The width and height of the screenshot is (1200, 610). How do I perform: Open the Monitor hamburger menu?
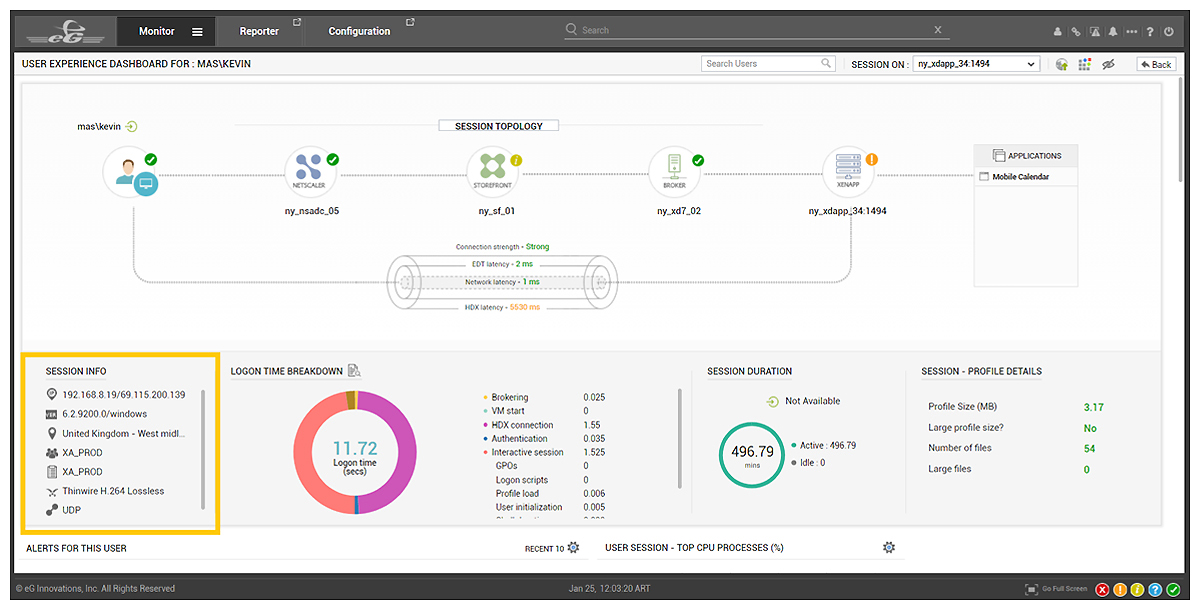(197, 31)
